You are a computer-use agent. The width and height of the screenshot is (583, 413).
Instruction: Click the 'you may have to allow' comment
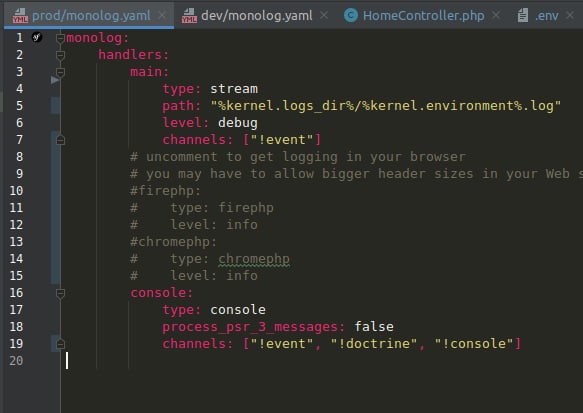pos(356,174)
